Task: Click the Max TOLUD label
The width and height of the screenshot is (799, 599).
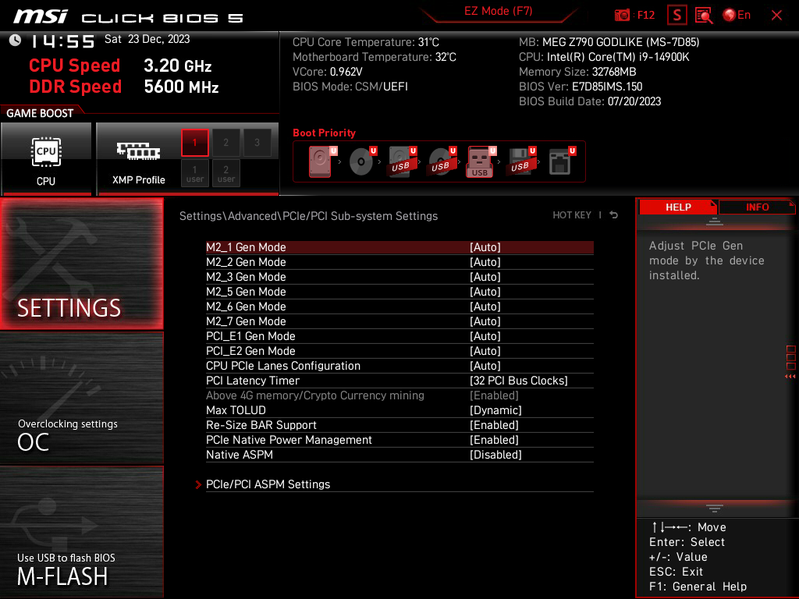Action: [235, 410]
